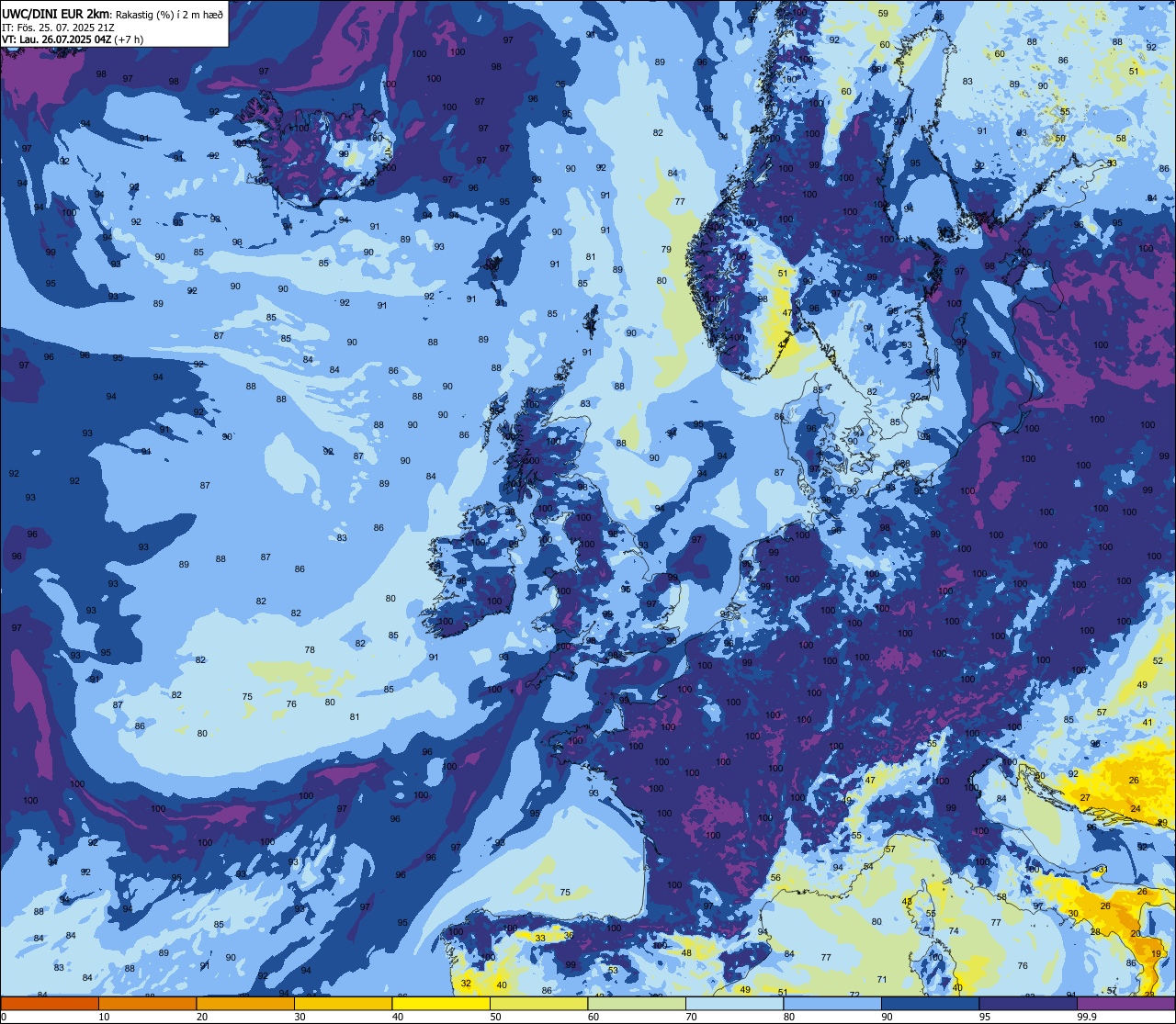Click the 20–30 amber legend swatch

click(245, 1004)
